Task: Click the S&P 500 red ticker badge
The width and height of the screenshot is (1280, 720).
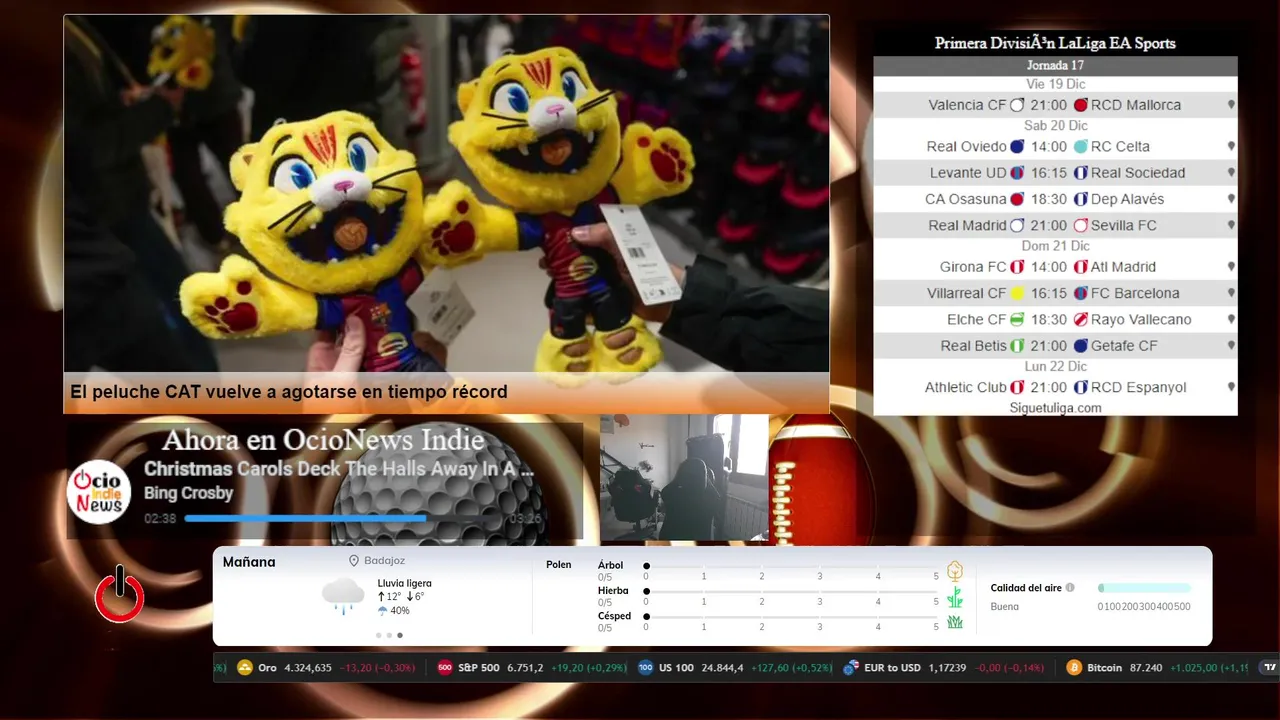Action: [x=445, y=667]
